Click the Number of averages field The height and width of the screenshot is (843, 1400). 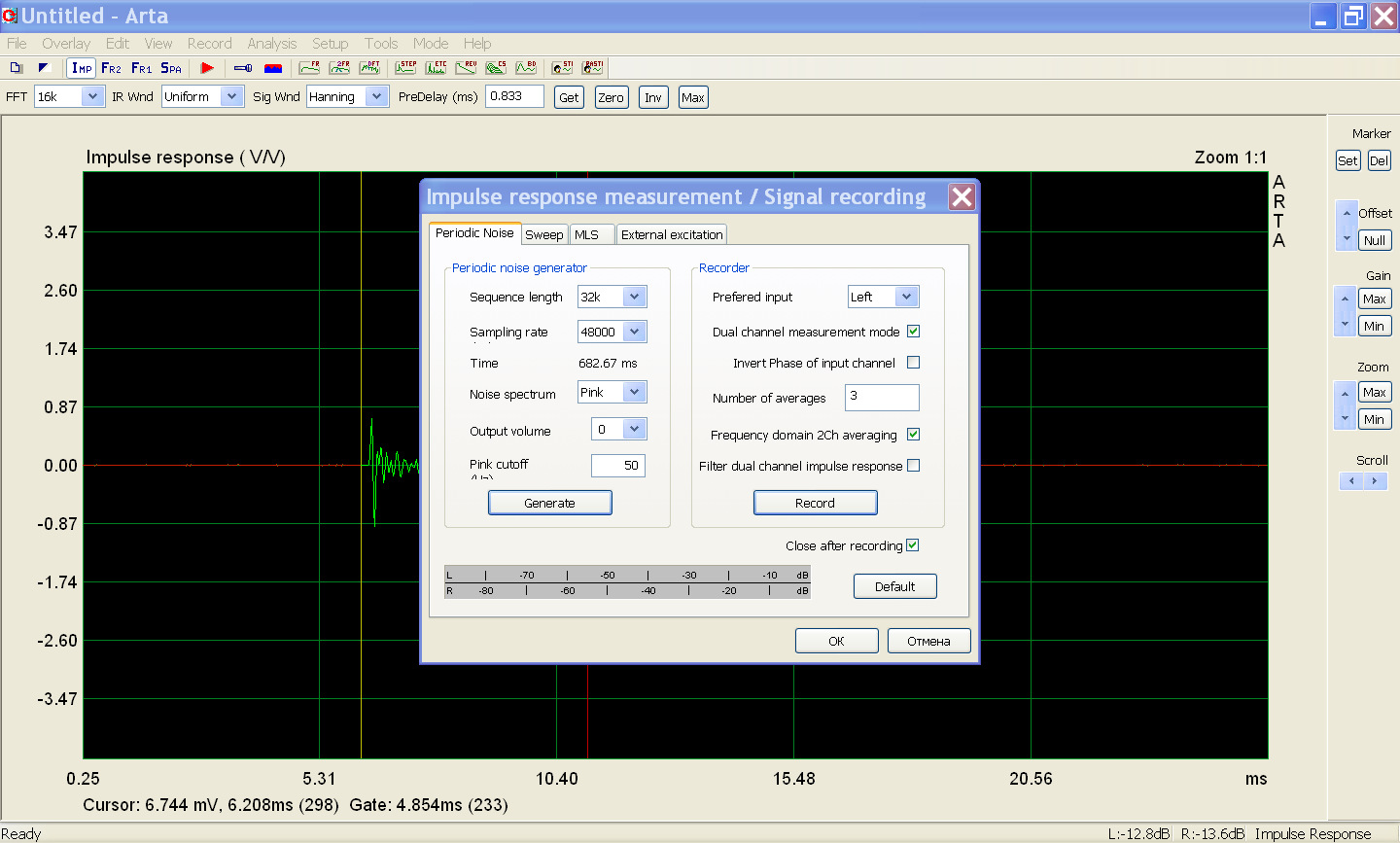[881, 397]
